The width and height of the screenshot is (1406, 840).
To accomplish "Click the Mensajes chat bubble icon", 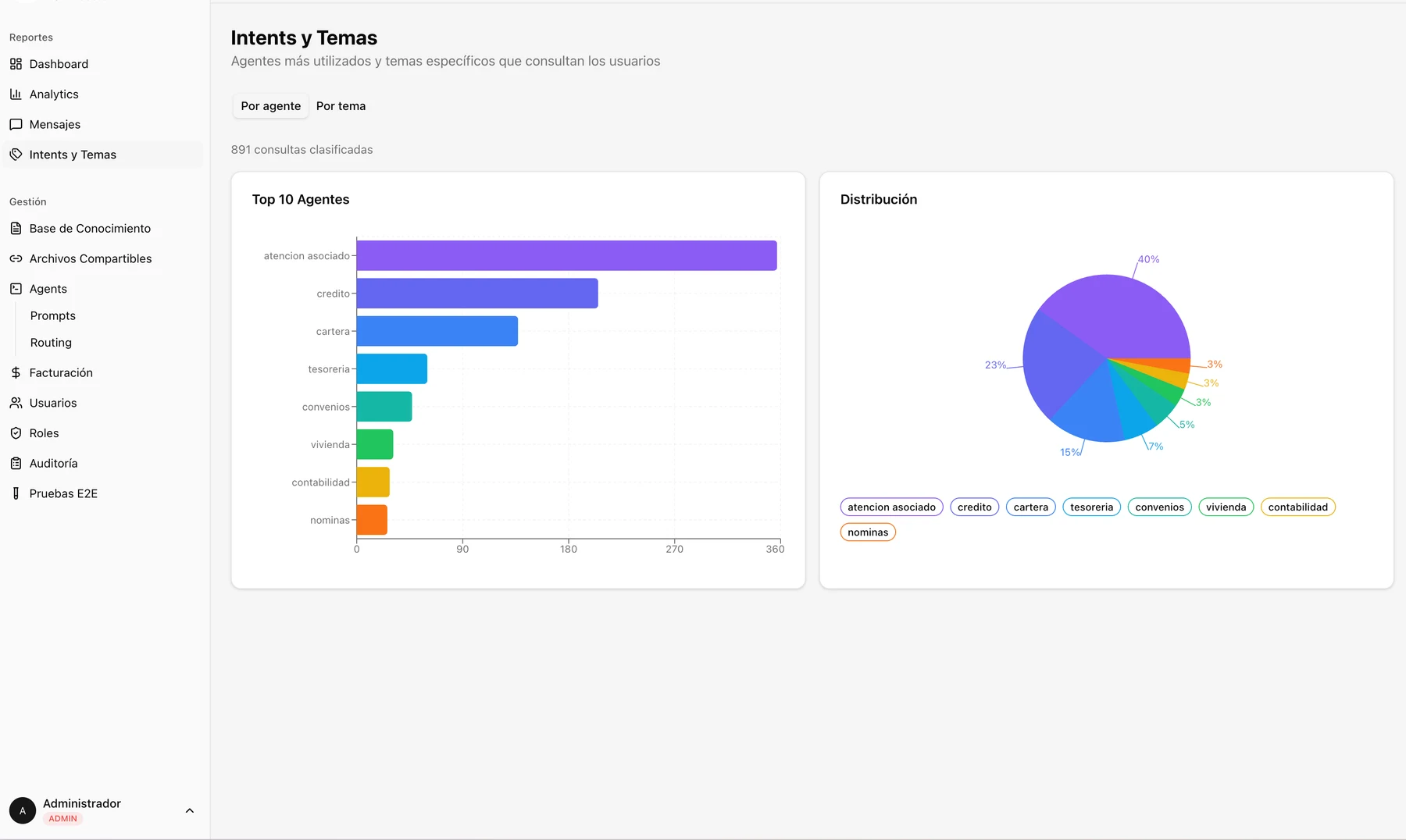I will (x=16, y=124).
